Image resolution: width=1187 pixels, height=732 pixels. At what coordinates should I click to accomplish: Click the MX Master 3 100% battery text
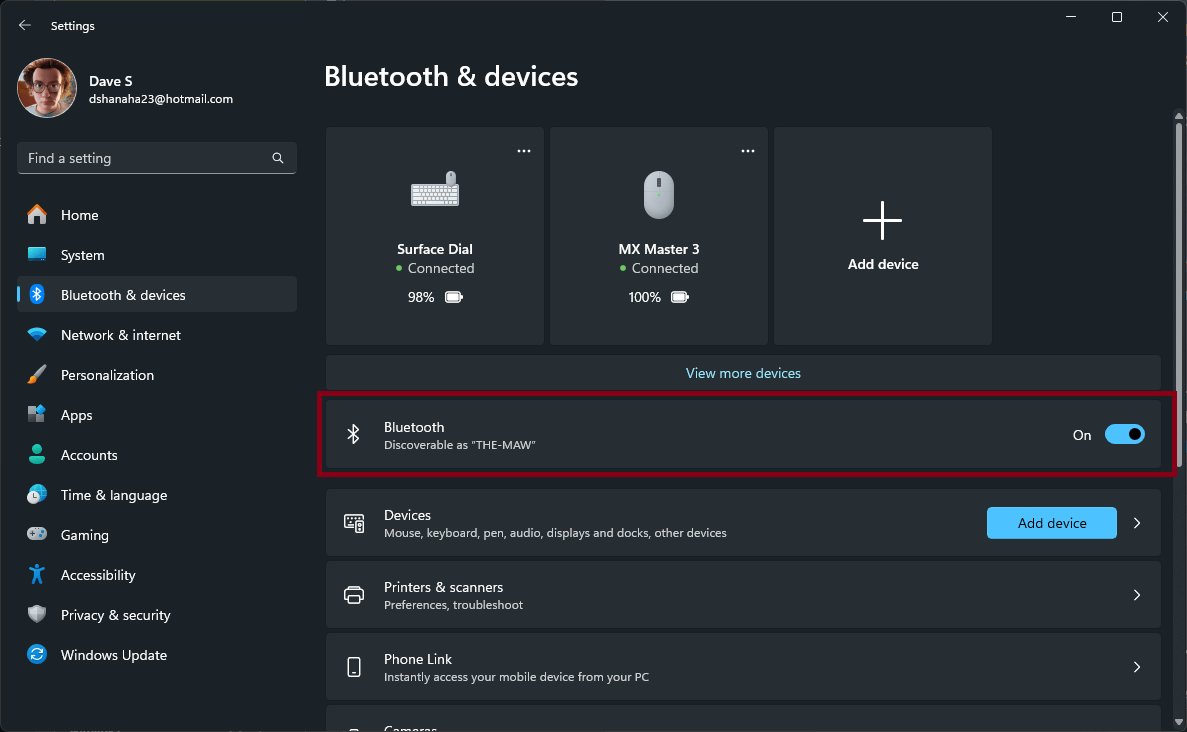coord(644,297)
